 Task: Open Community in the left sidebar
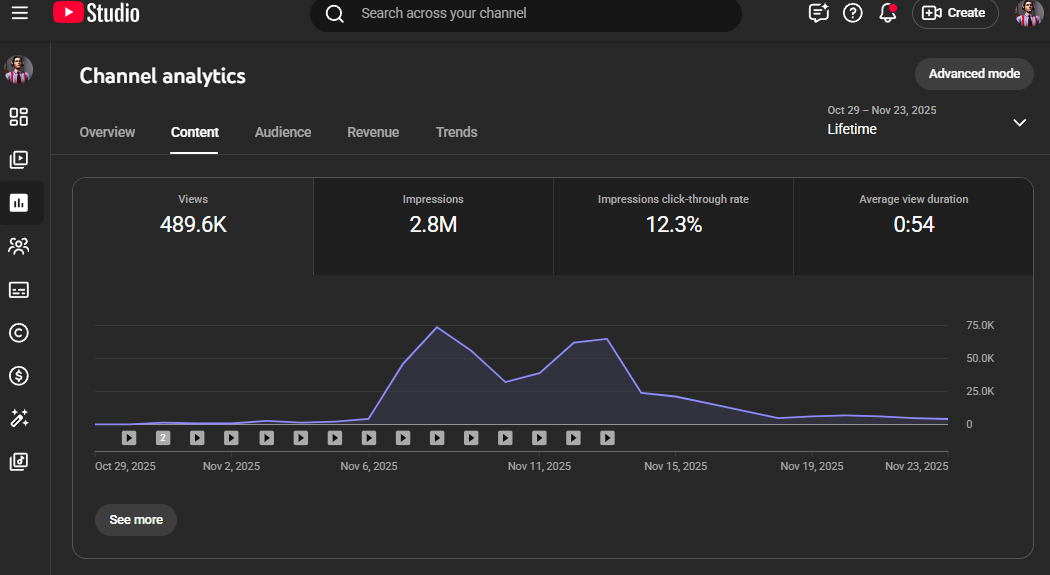coord(19,246)
